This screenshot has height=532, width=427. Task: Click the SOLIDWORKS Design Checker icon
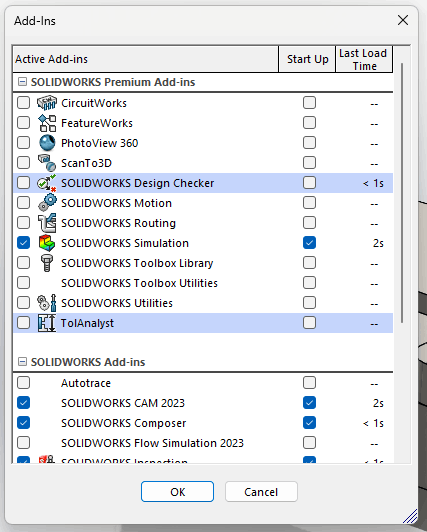(x=47, y=183)
